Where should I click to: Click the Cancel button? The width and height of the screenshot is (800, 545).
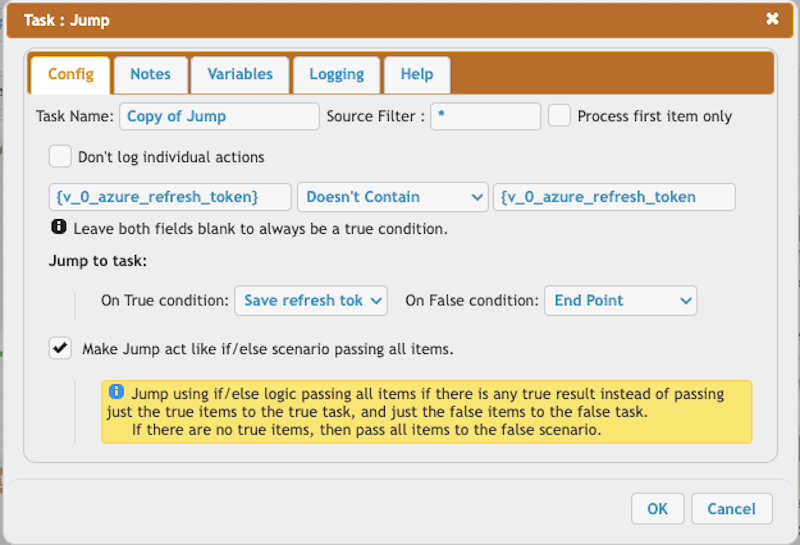coord(732,508)
